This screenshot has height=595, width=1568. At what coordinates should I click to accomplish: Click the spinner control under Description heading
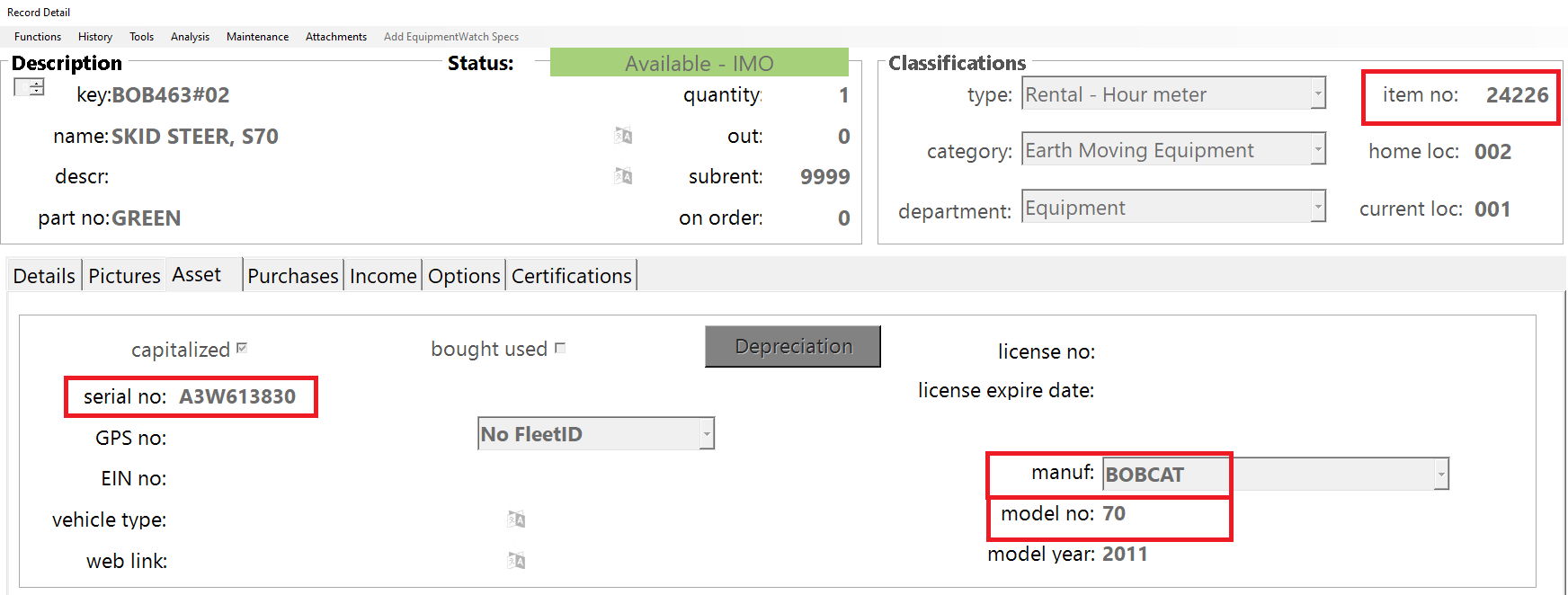pyautogui.click(x=30, y=87)
